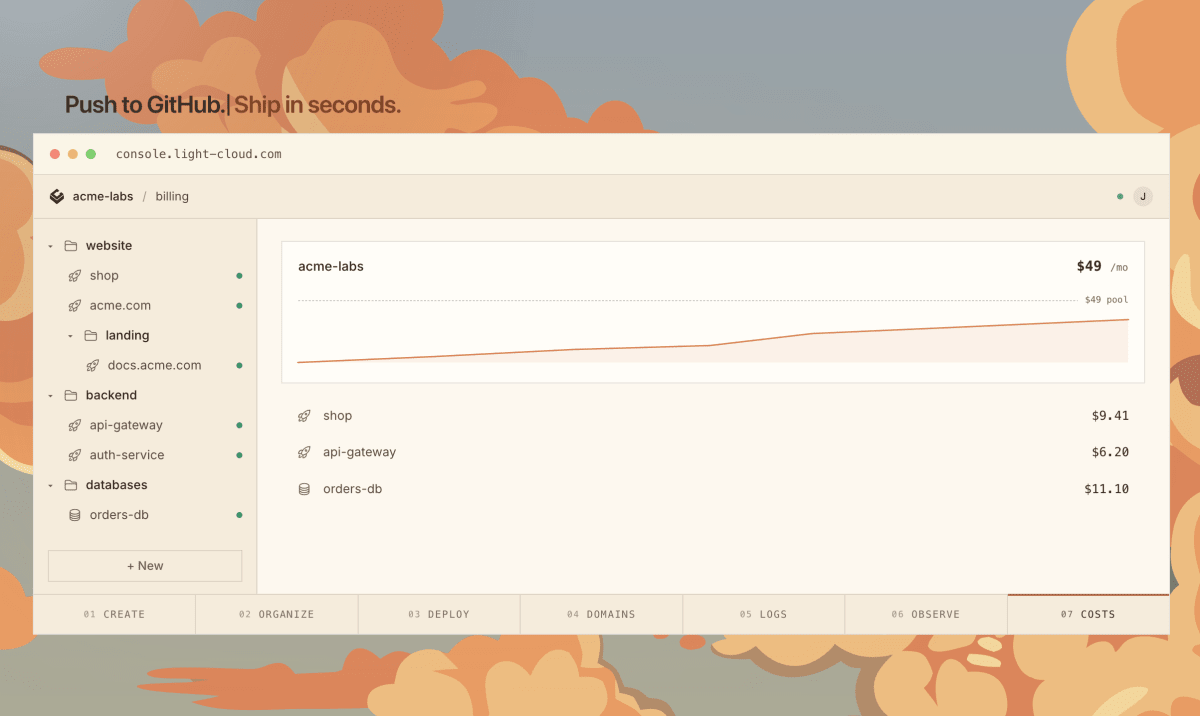Click the green status dot for acme.com
The height and width of the screenshot is (716, 1200).
(239, 306)
